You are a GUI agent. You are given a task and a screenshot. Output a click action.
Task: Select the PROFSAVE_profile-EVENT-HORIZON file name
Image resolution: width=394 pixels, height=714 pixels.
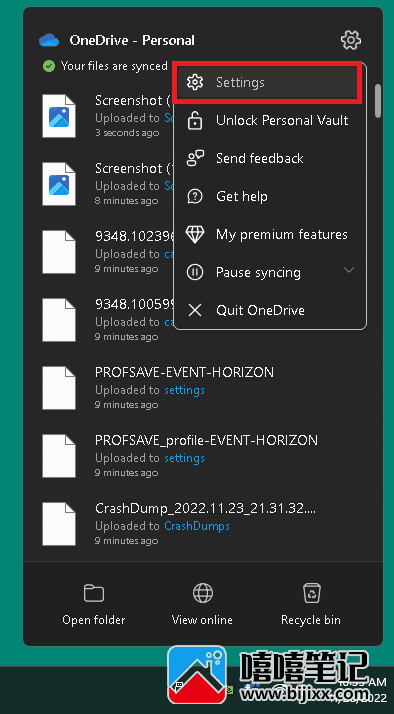coord(206,440)
